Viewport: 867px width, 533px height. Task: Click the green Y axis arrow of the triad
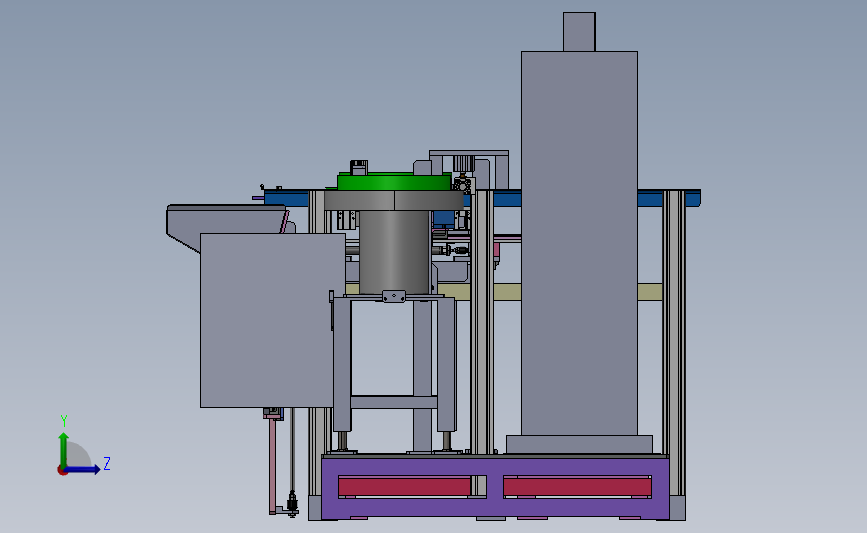64,448
